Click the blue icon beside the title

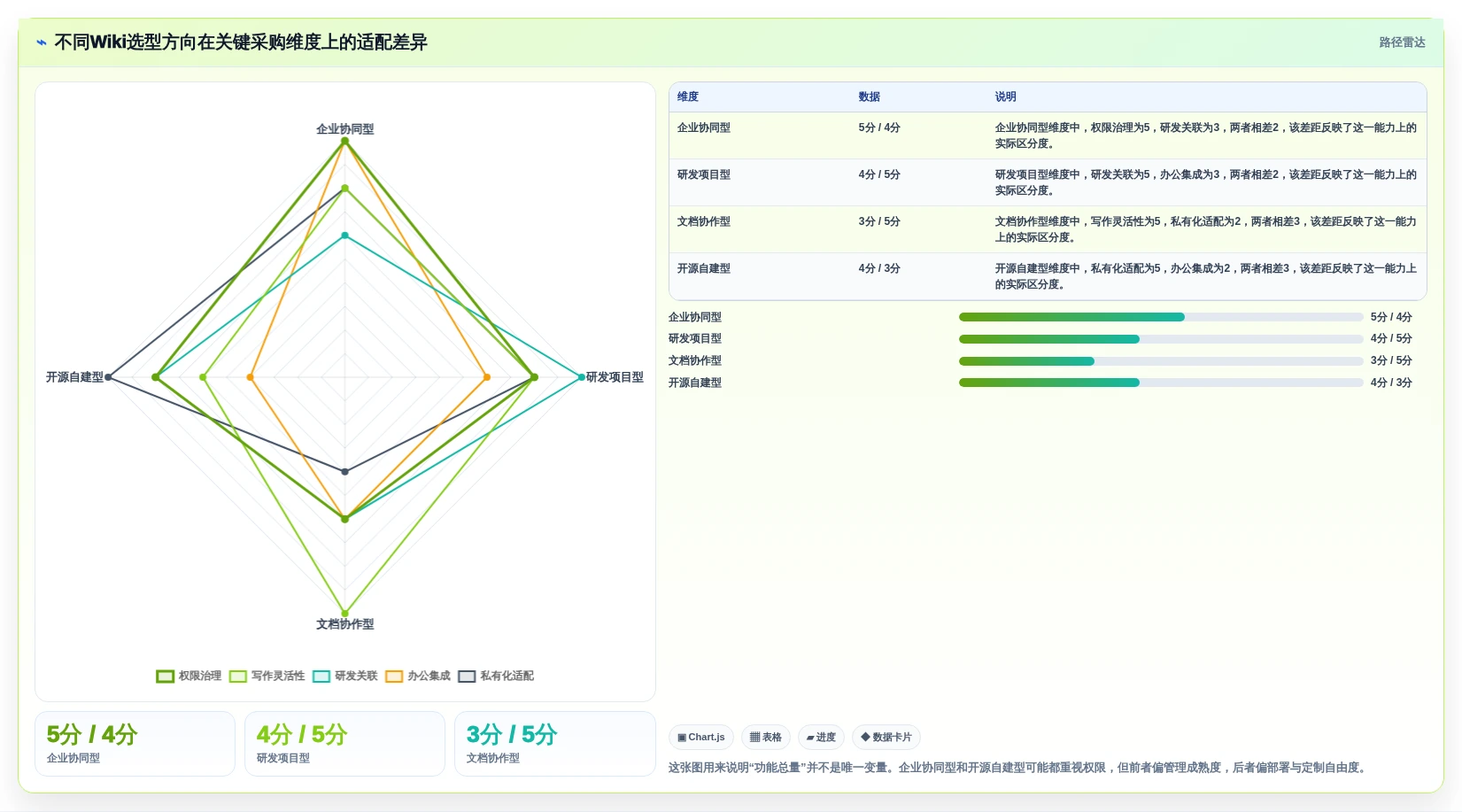click(41, 43)
